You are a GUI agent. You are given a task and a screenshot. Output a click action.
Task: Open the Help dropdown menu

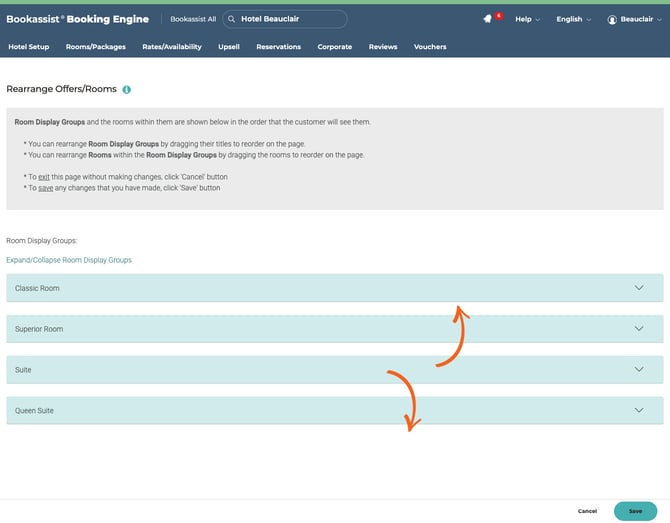(x=526, y=19)
